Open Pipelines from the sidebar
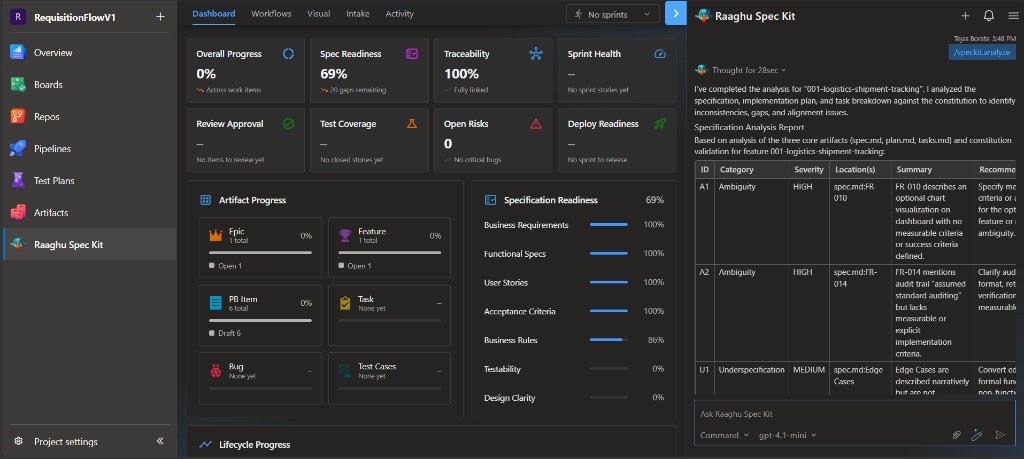 pos(89,148)
